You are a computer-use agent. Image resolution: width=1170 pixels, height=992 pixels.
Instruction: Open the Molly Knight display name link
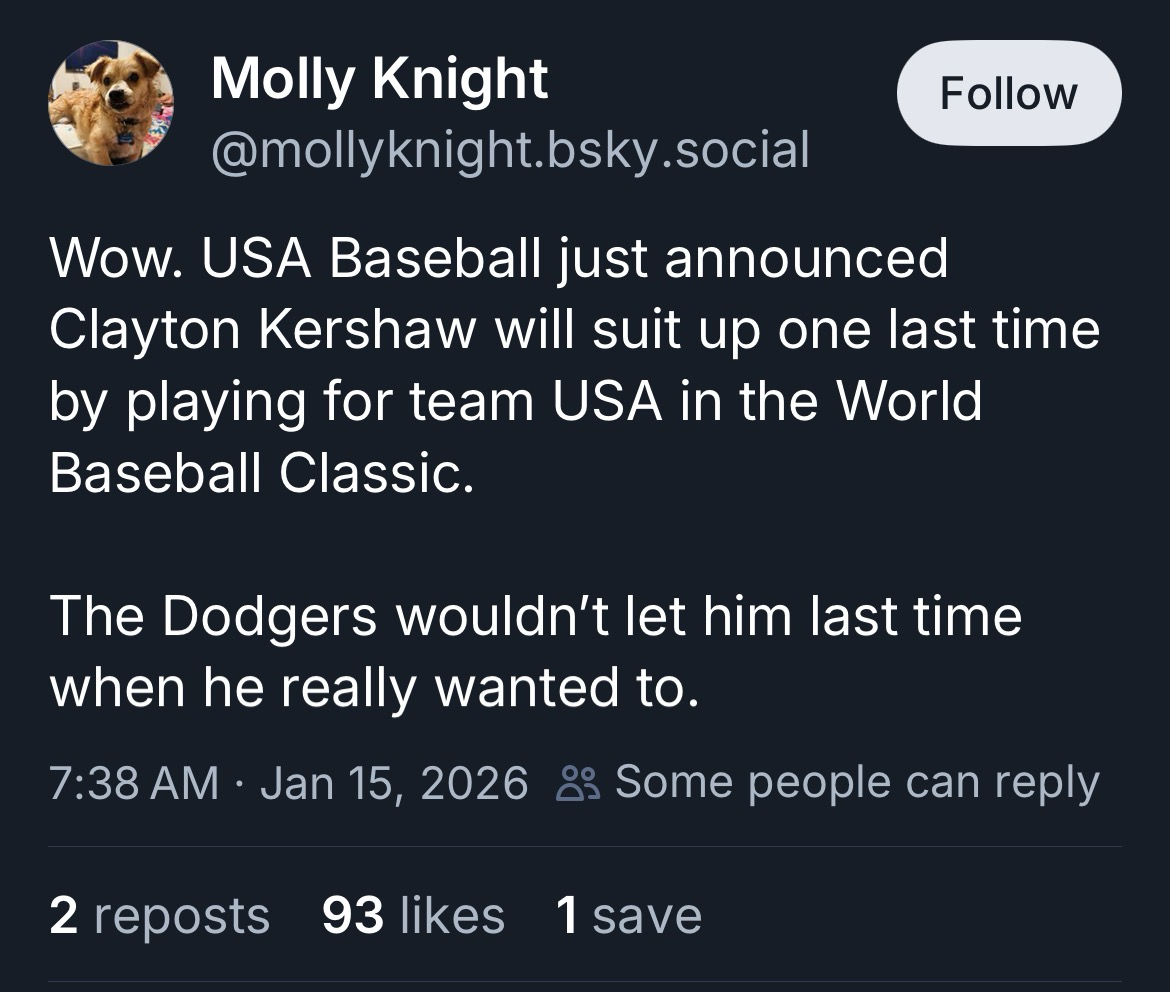[x=379, y=79]
